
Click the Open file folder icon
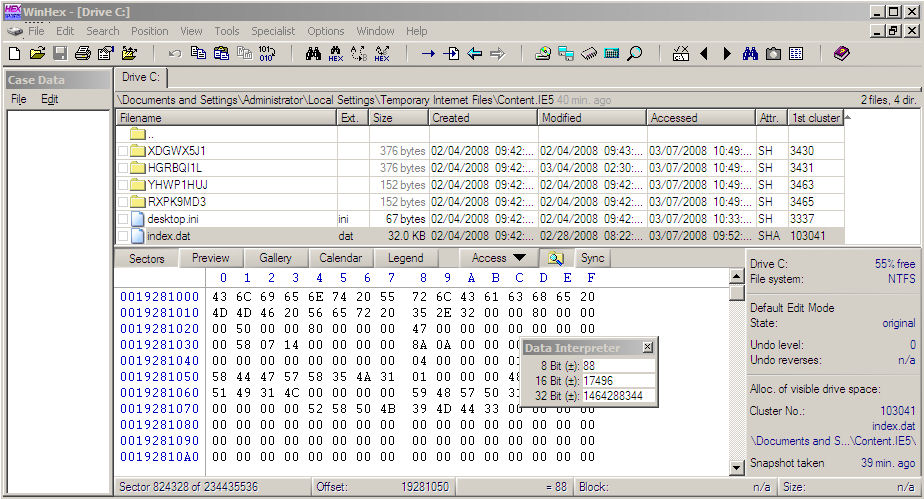pos(37,53)
